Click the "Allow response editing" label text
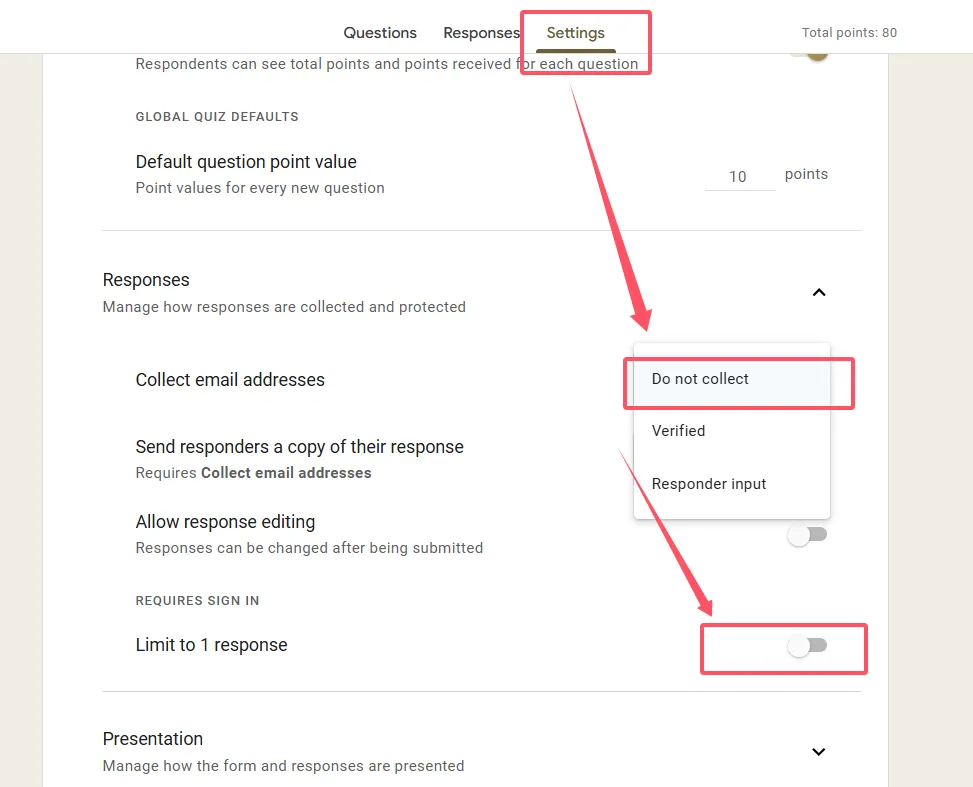The width and height of the screenshot is (973, 787). pyautogui.click(x=225, y=522)
